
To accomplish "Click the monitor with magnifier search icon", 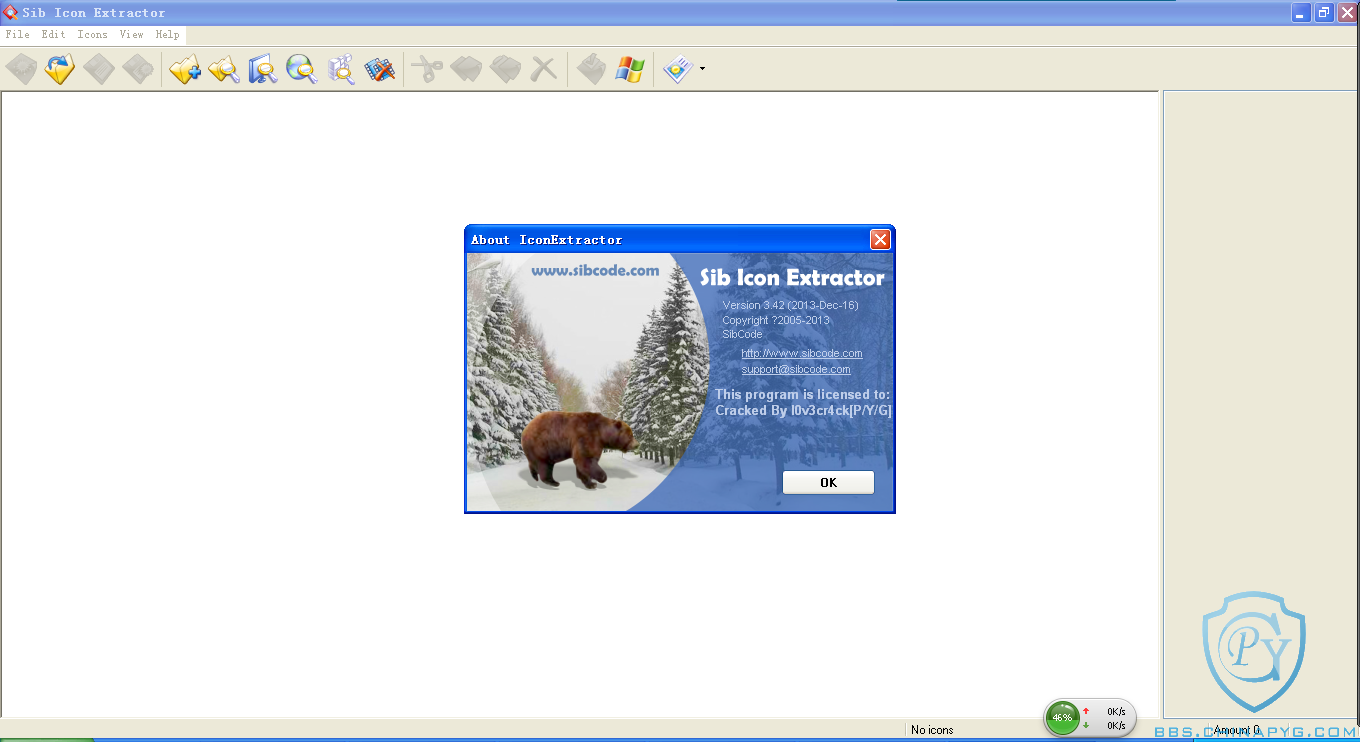I will 263,69.
